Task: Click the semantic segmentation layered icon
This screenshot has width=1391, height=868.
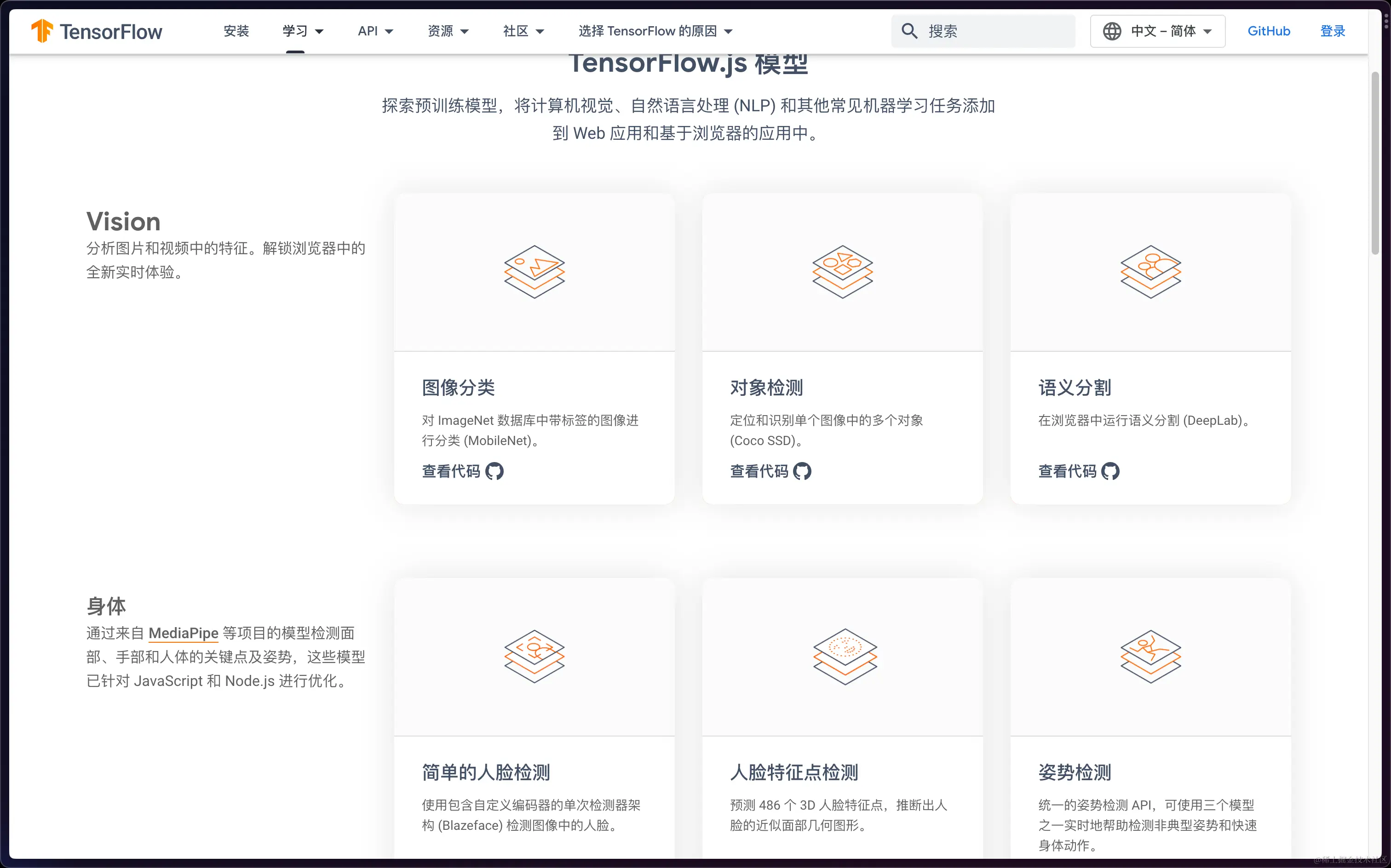Action: click(1150, 272)
